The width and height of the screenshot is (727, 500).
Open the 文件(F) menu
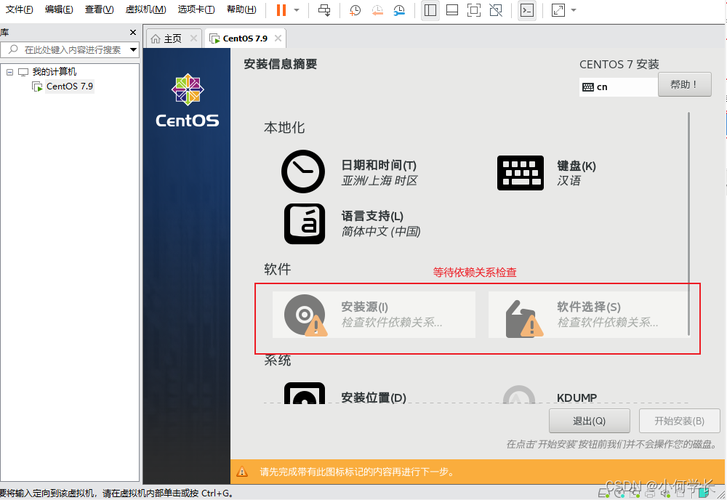(x=19, y=9)
